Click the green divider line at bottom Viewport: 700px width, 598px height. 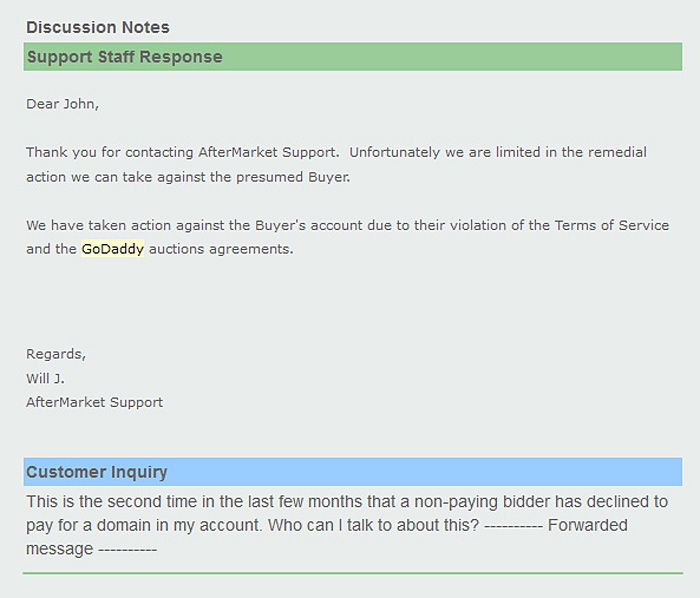click(353, 573)
